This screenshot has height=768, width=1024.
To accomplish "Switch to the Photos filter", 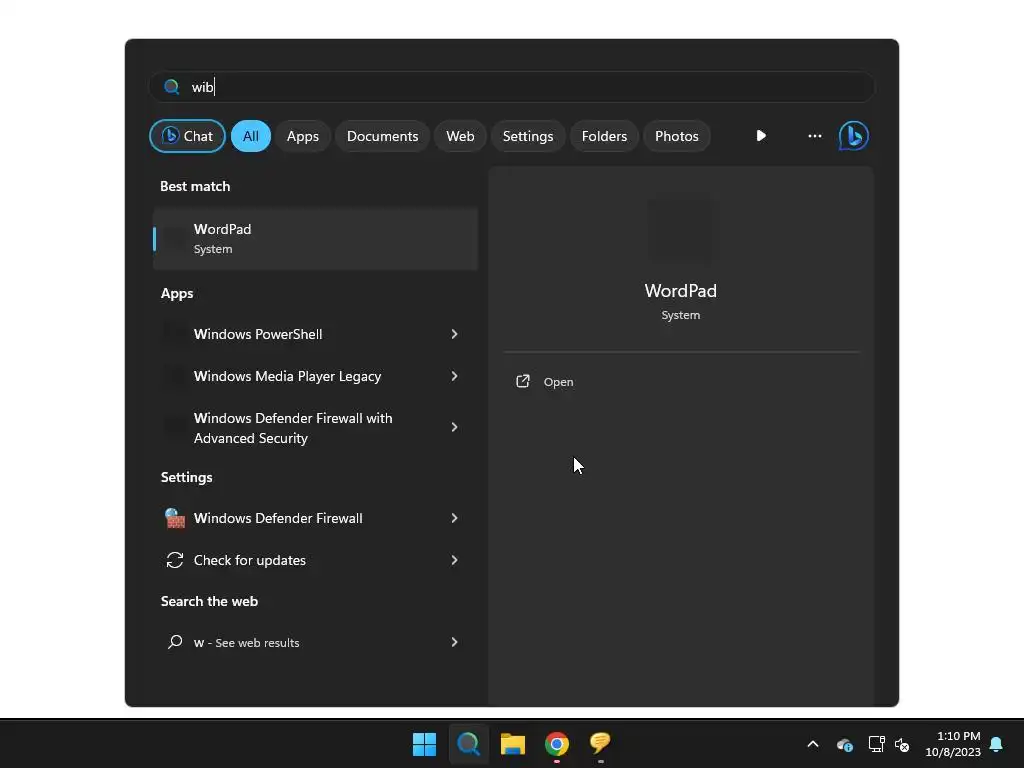I will click(x=677, y=136).
